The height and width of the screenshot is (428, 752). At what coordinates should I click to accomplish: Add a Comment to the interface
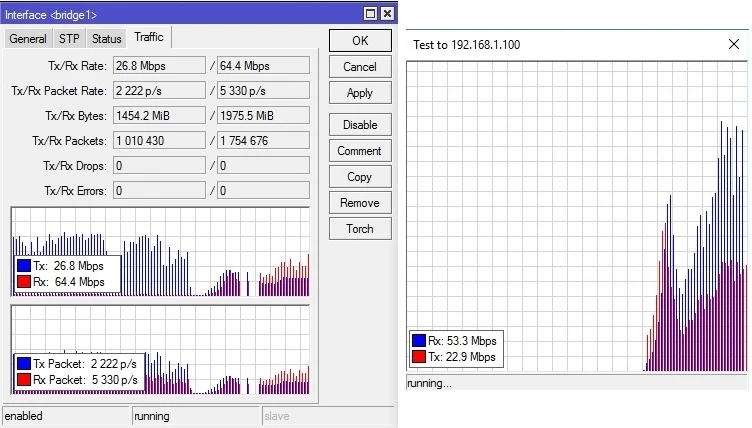click(360, 151)
